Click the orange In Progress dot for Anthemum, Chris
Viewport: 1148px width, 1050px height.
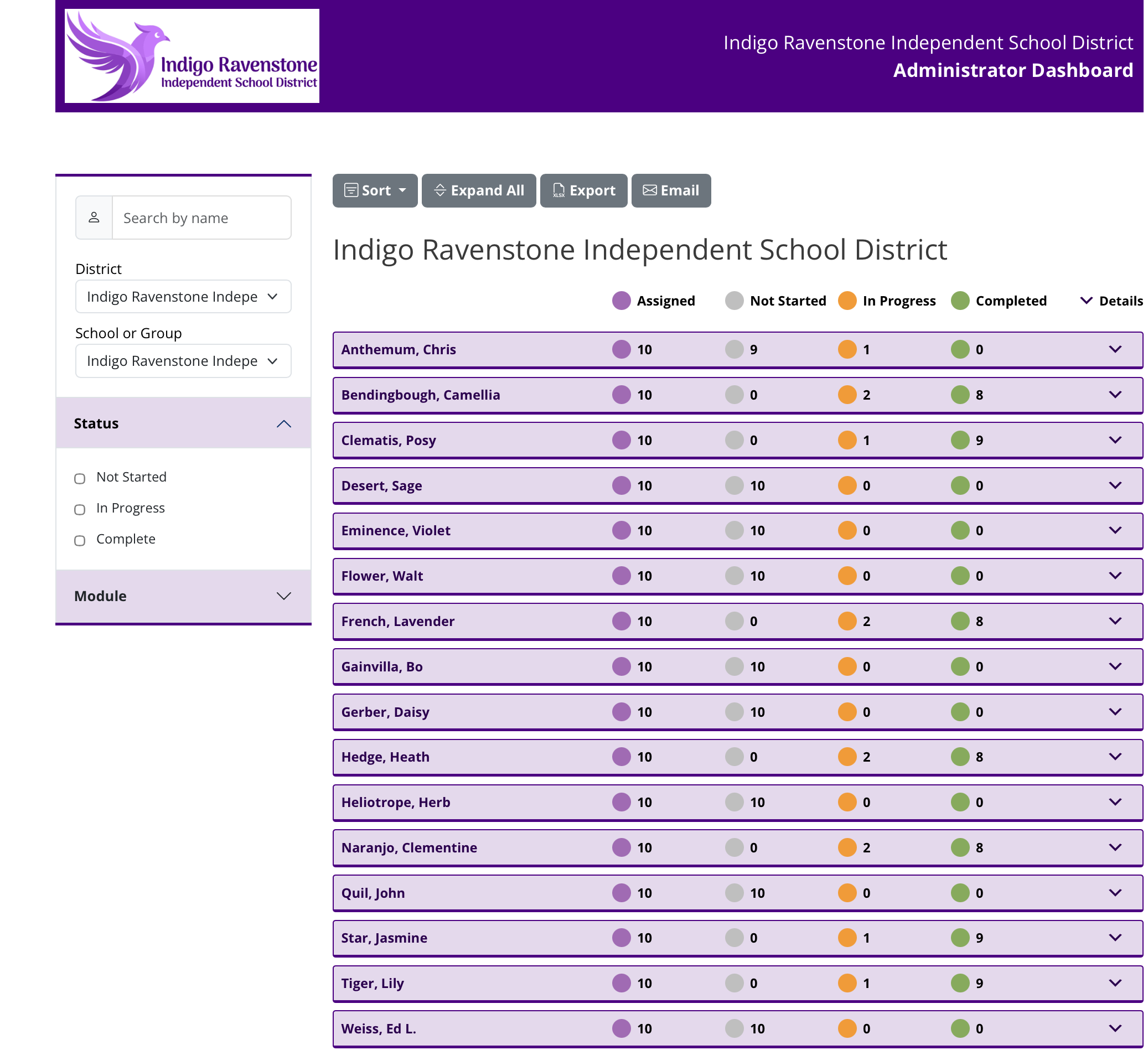coord(847,350)
